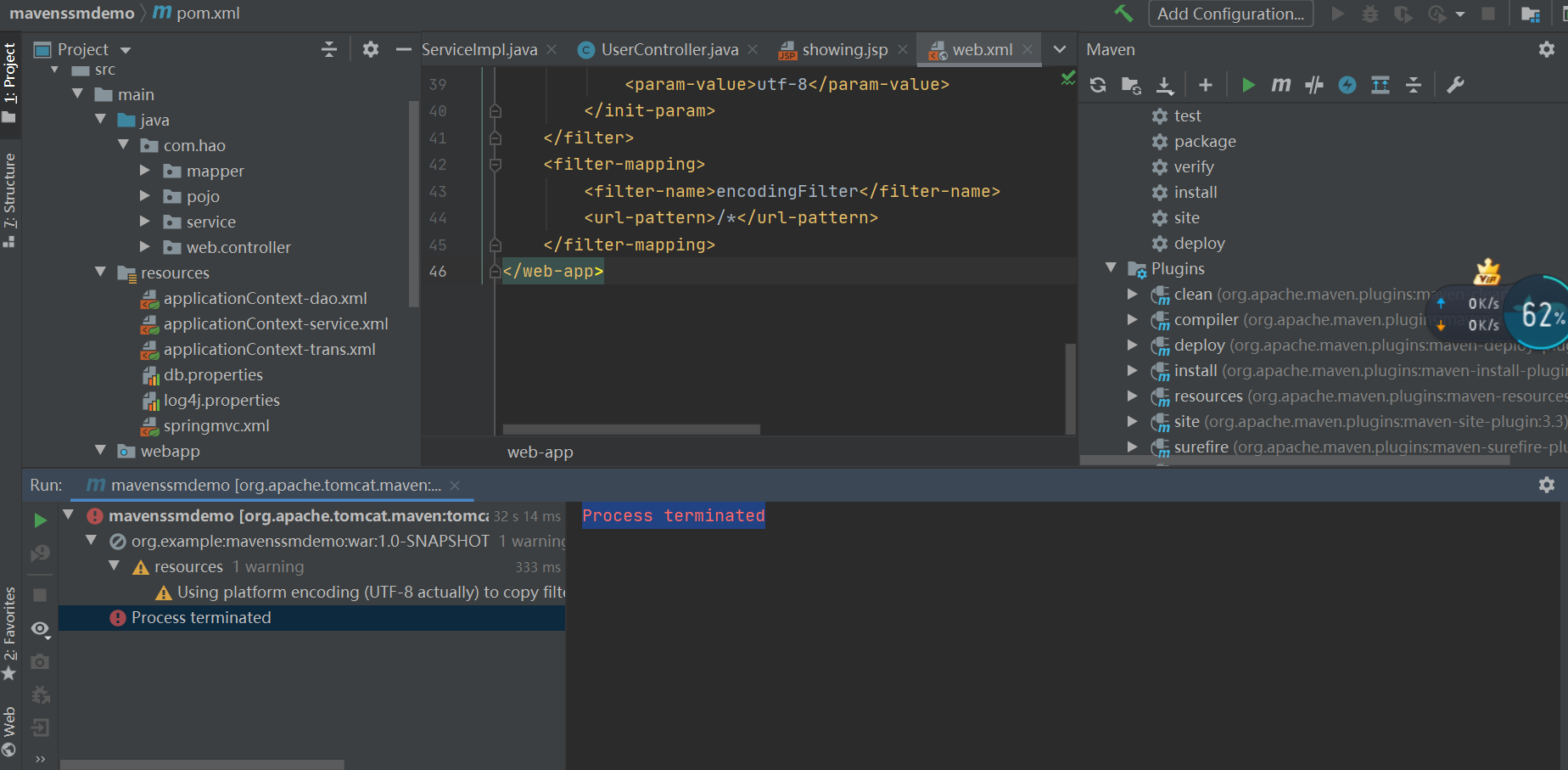
Task: Select the Maven package lifecycle goal
Action: pyautogui.click(x=1204, y=141)
